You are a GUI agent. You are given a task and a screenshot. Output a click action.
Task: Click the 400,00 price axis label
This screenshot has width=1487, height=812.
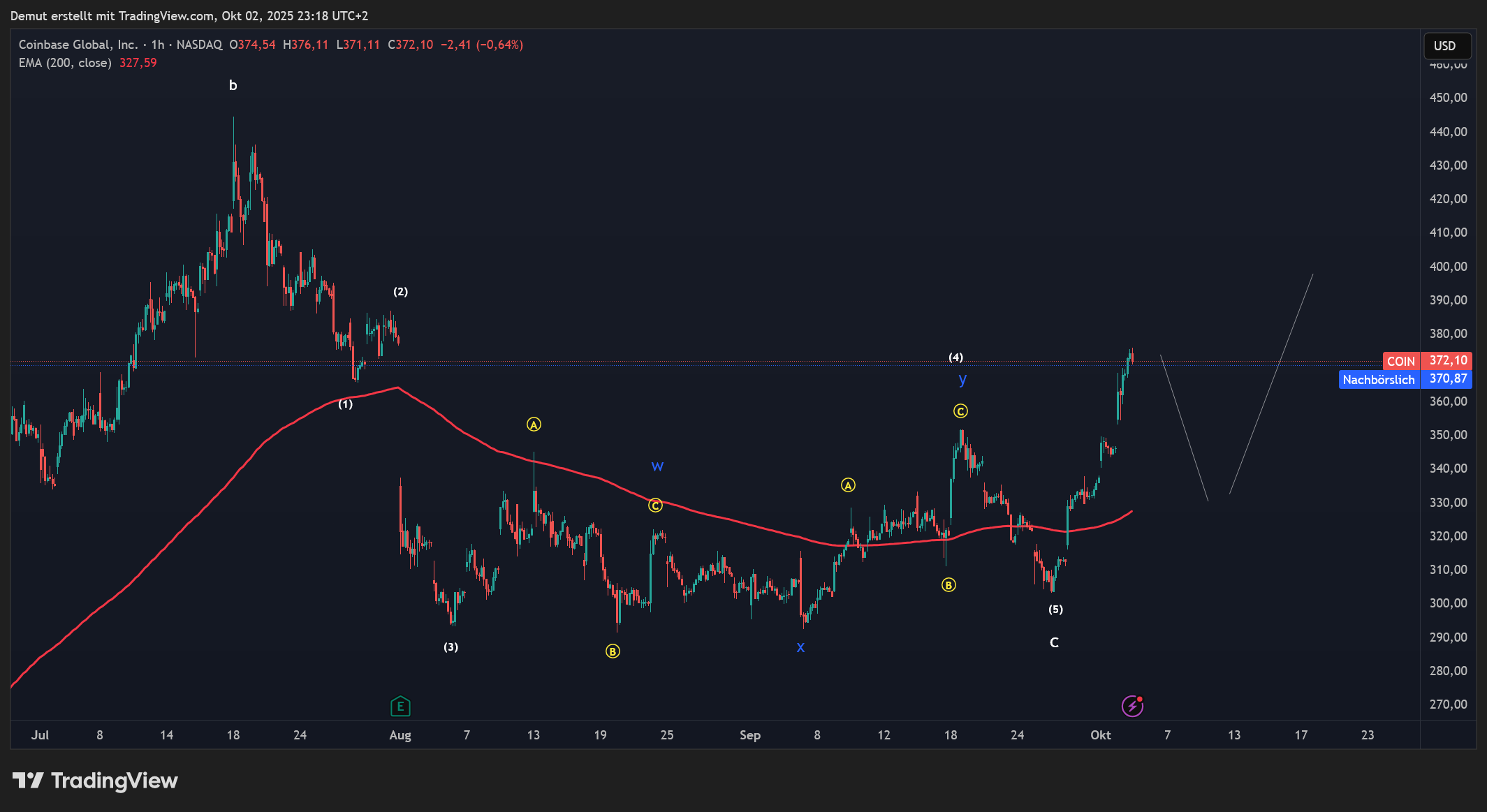click(1448, 267)
